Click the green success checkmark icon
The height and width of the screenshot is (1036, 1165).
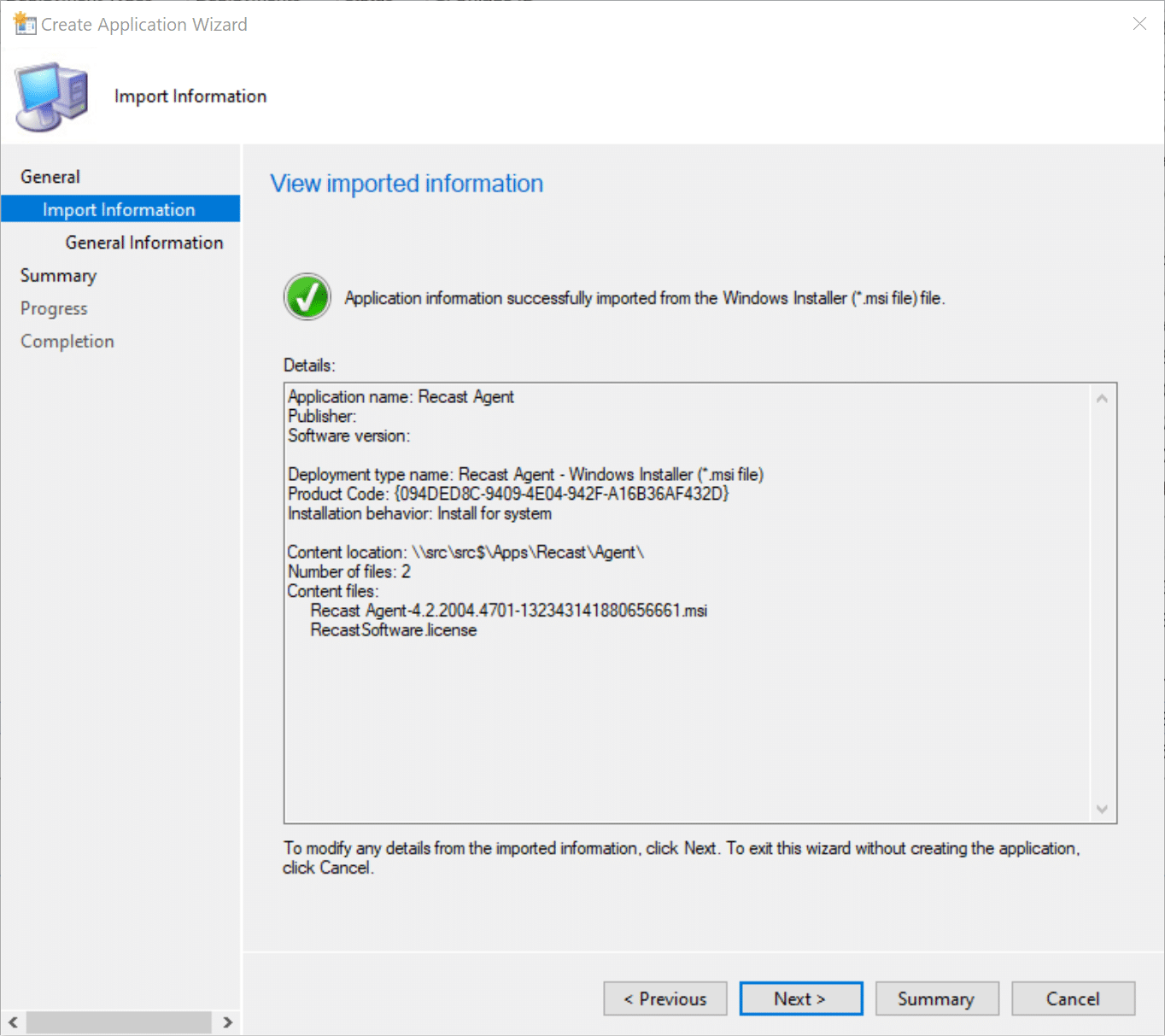click(307, 297)
